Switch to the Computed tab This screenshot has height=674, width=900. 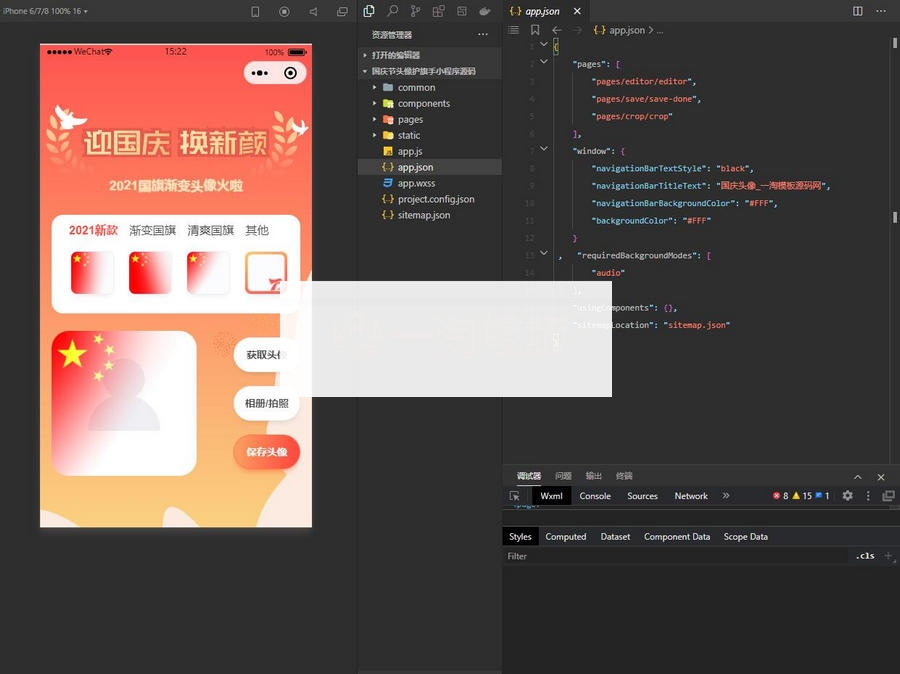pos(565,537)
